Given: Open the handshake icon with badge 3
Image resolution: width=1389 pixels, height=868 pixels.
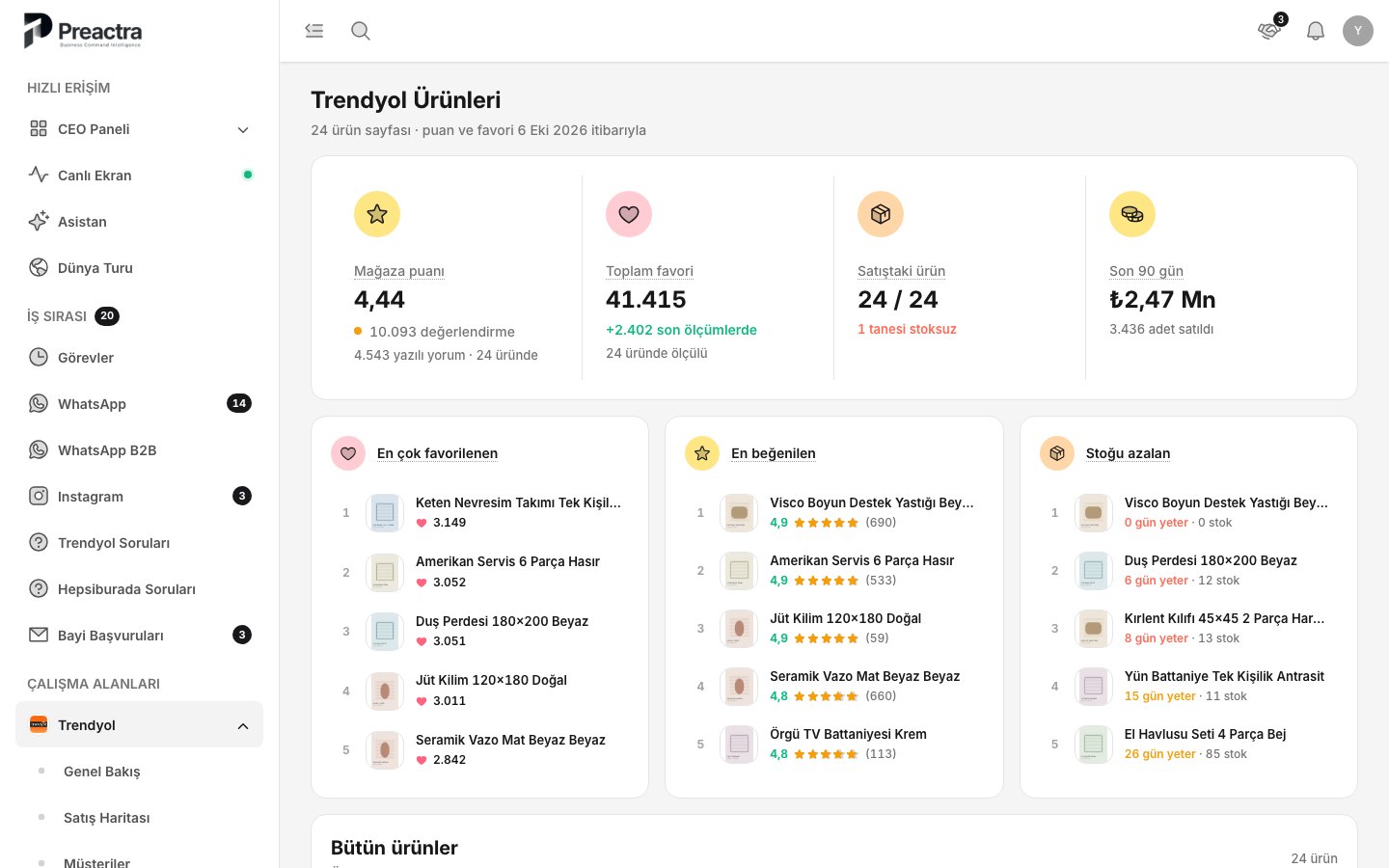Looking at the screenshot, I should pyautogui.click(x=1269, y=31).
